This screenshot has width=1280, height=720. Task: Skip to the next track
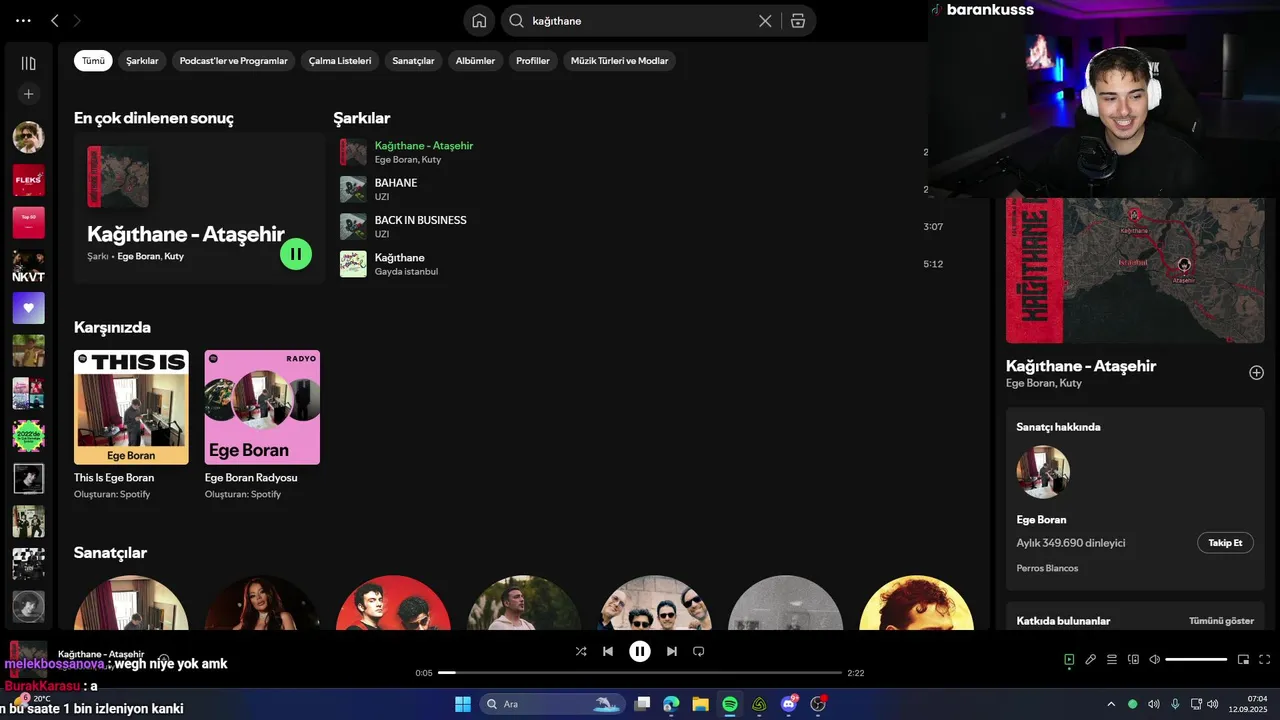click(672, 651)
